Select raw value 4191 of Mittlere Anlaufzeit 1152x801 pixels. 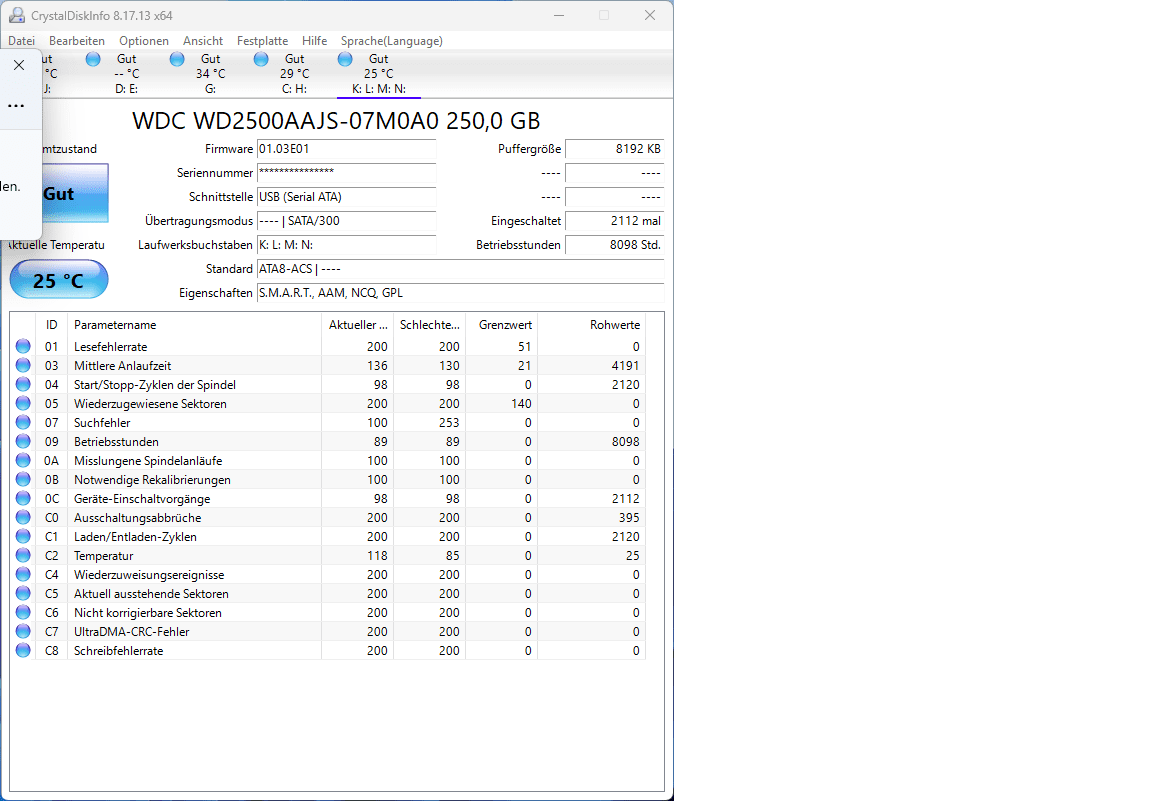coord(625,366)
